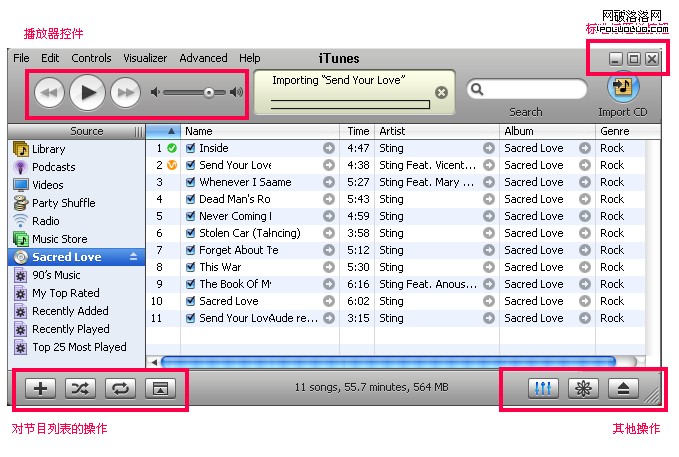Image resolution: width=679 pixels, height=457 pixels.
Task: Toggle shuffle playback mode
Action: coord(80,389)
